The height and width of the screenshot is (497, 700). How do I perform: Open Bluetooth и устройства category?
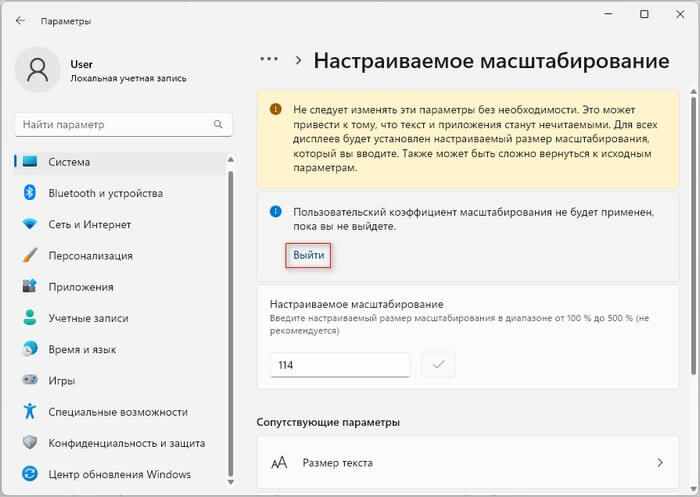(x=120, y=193)
